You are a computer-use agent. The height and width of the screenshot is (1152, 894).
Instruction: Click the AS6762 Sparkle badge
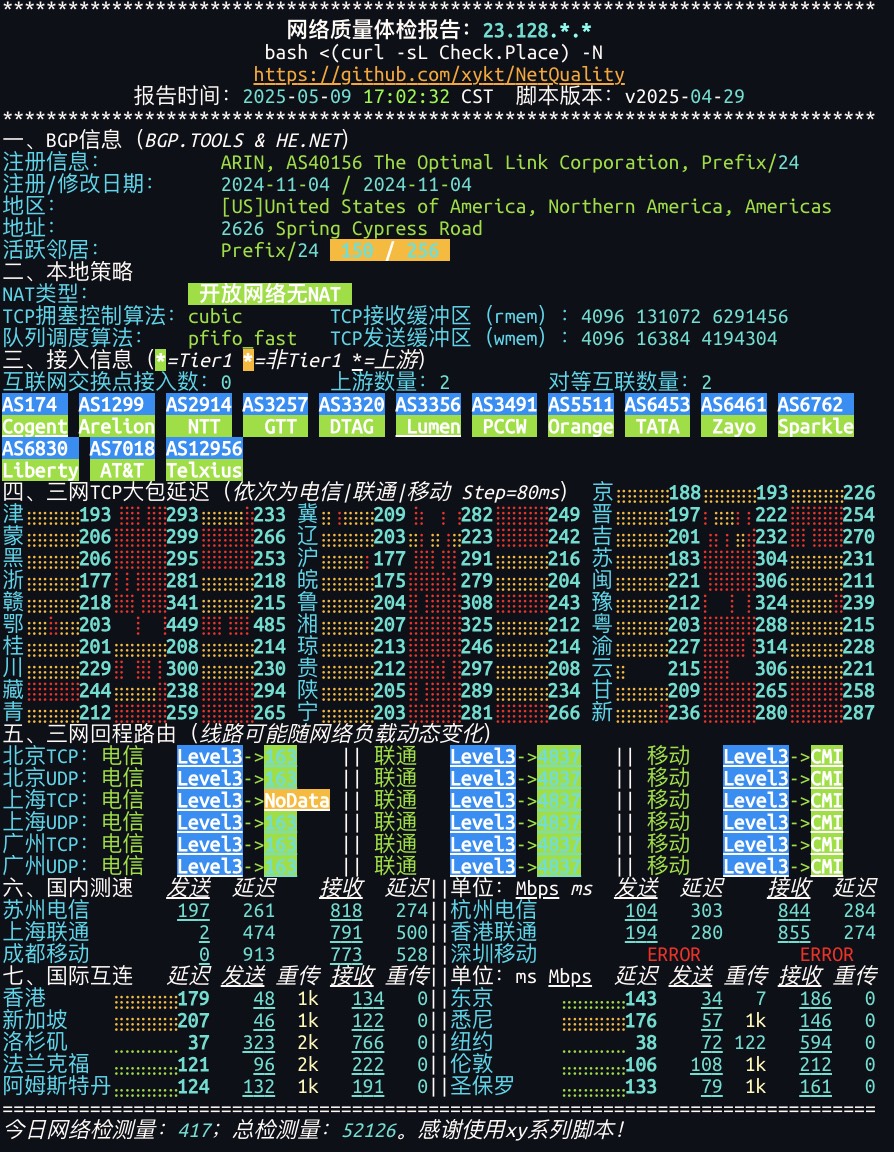[x=815, y=415]
